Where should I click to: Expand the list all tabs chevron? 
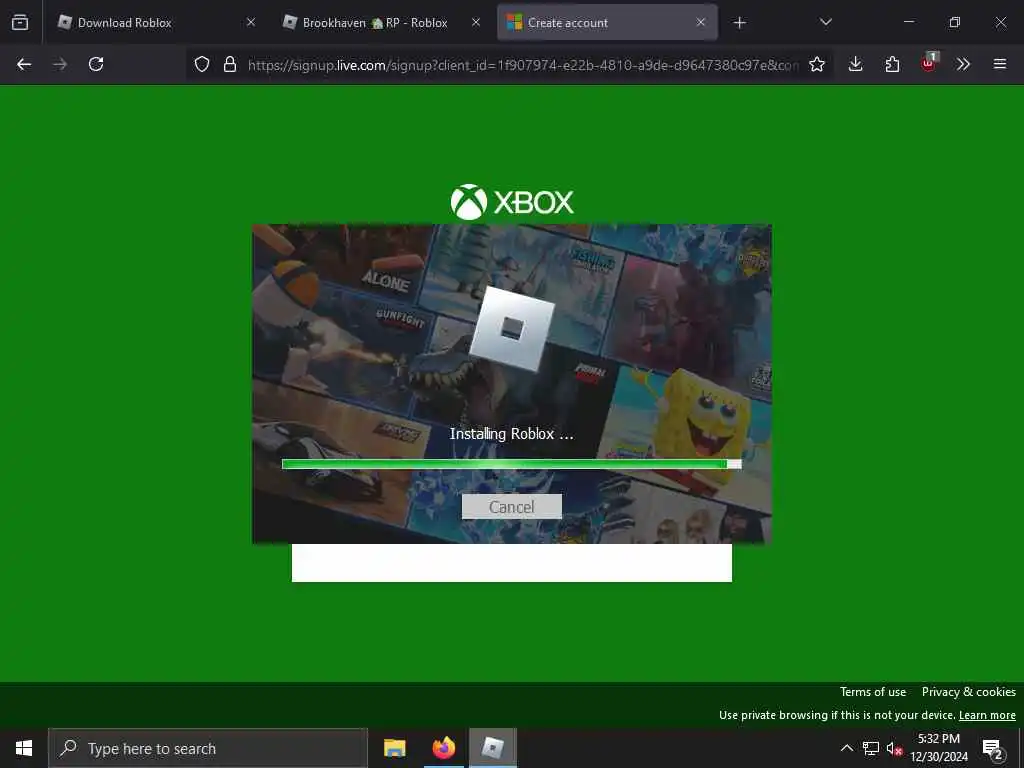click(x=825, y=22)
